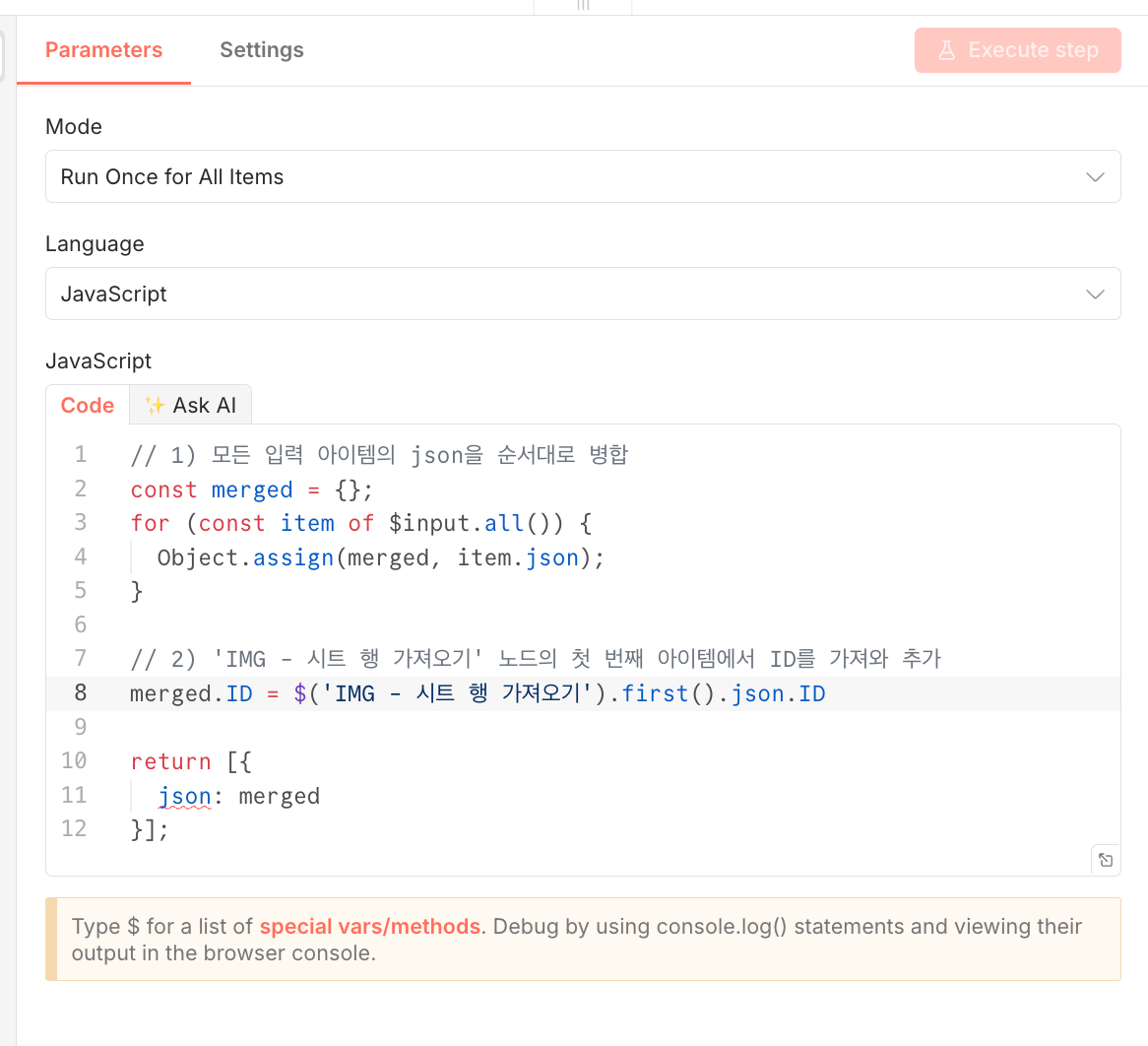
Task: Click the first comment line of code
Action: [x=379, y=455]
